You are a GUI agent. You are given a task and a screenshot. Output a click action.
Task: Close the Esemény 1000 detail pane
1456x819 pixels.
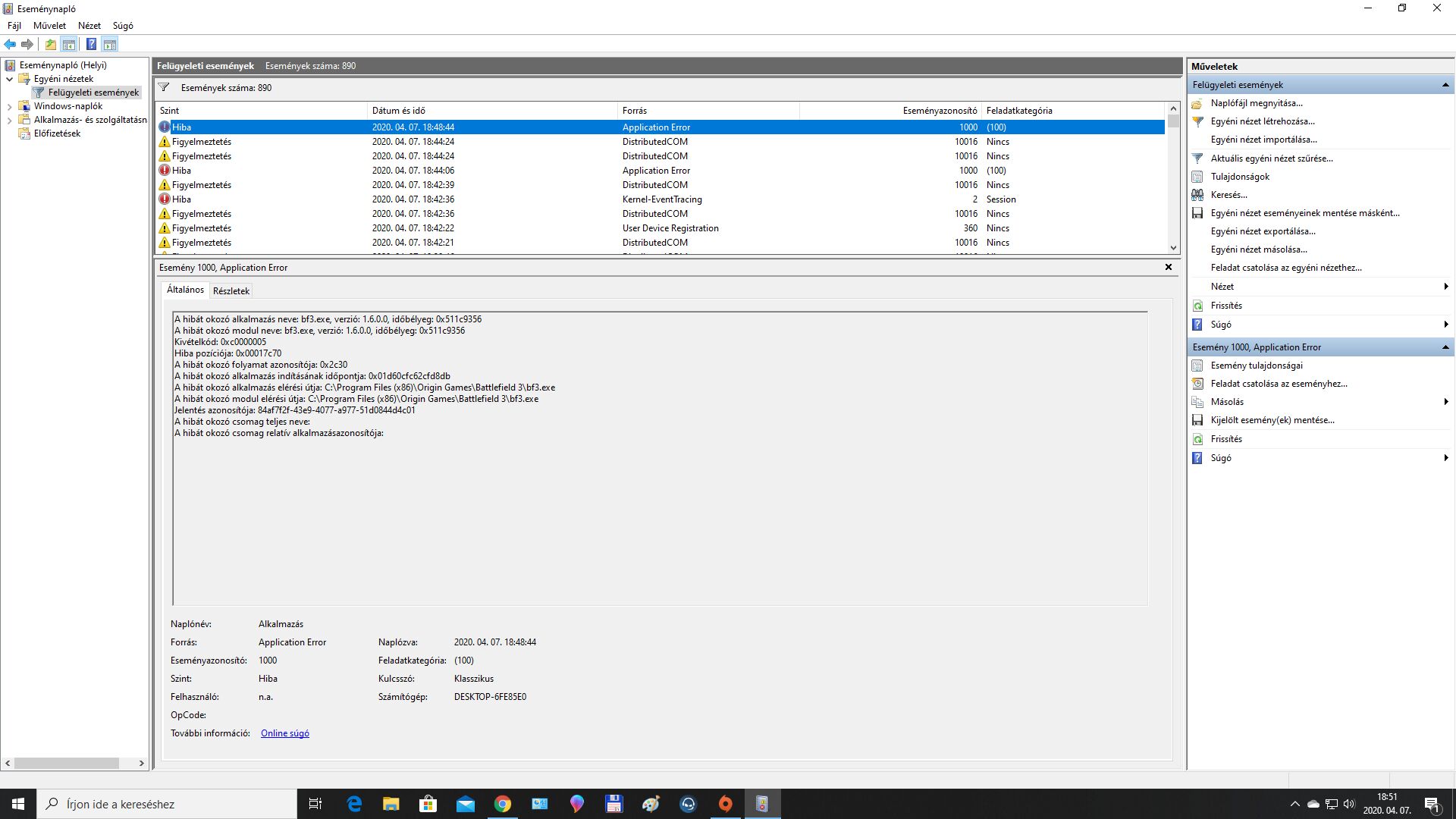point(1168,268)
